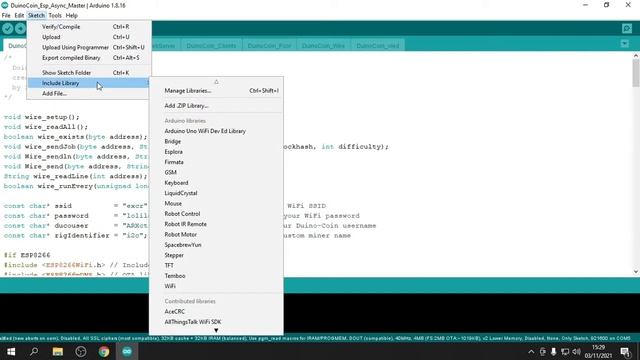Click the microphone tray icon
This screenshot has width=640, height=360.
coord(553,351)
